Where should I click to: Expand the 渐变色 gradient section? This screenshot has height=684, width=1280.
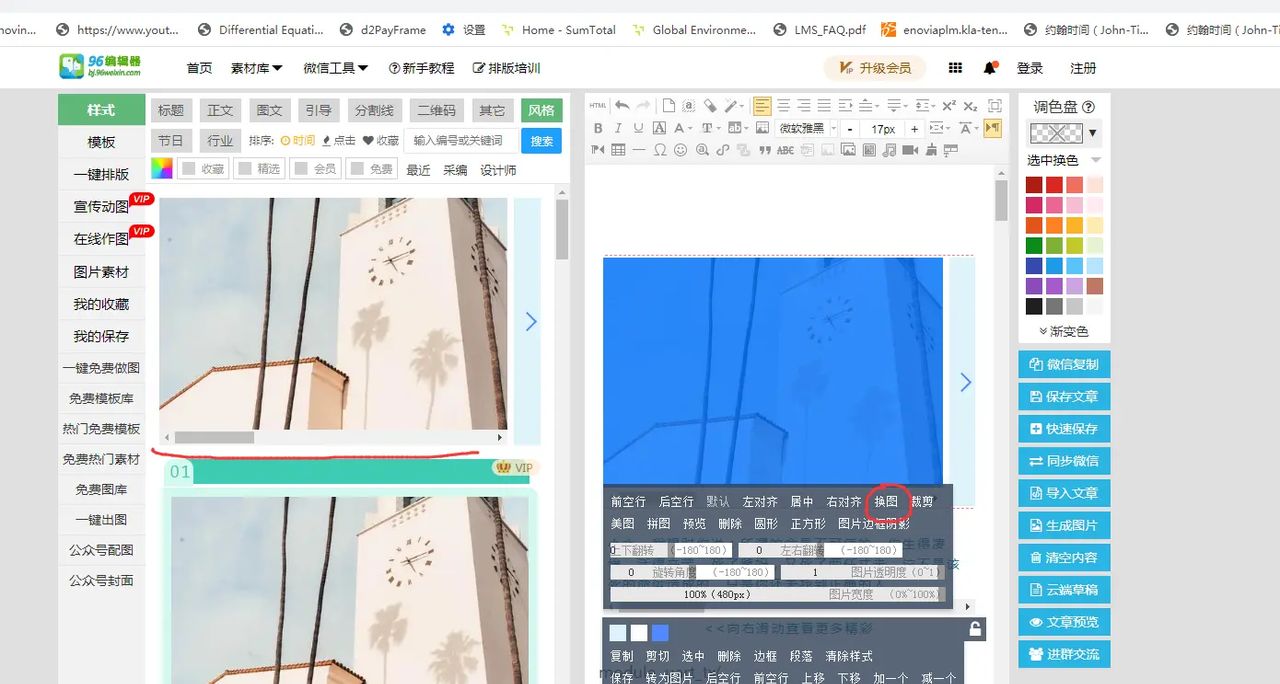(1063, 331)
